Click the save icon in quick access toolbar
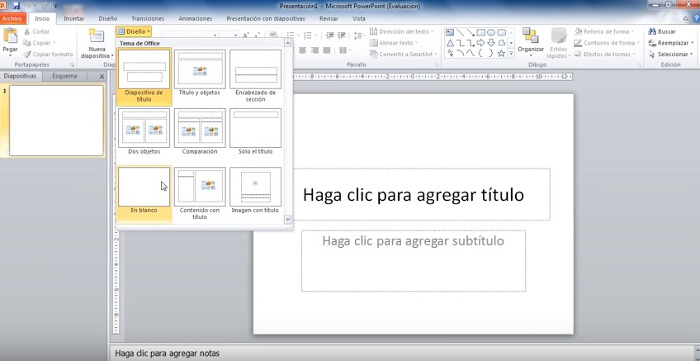700x361 pixels. [17, 6]
